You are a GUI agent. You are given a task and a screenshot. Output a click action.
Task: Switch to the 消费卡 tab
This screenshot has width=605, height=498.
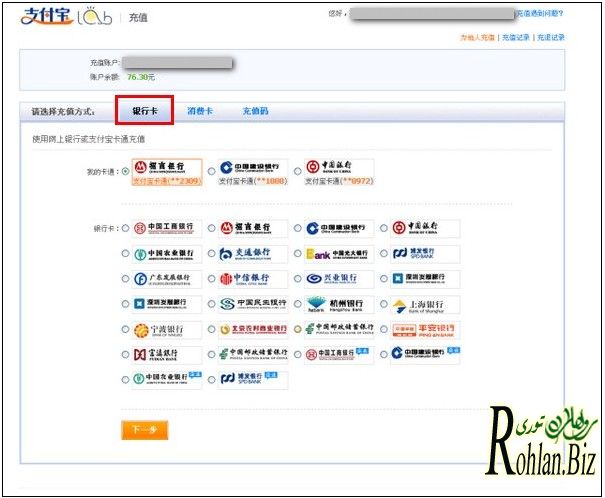[x=200, y=111]
